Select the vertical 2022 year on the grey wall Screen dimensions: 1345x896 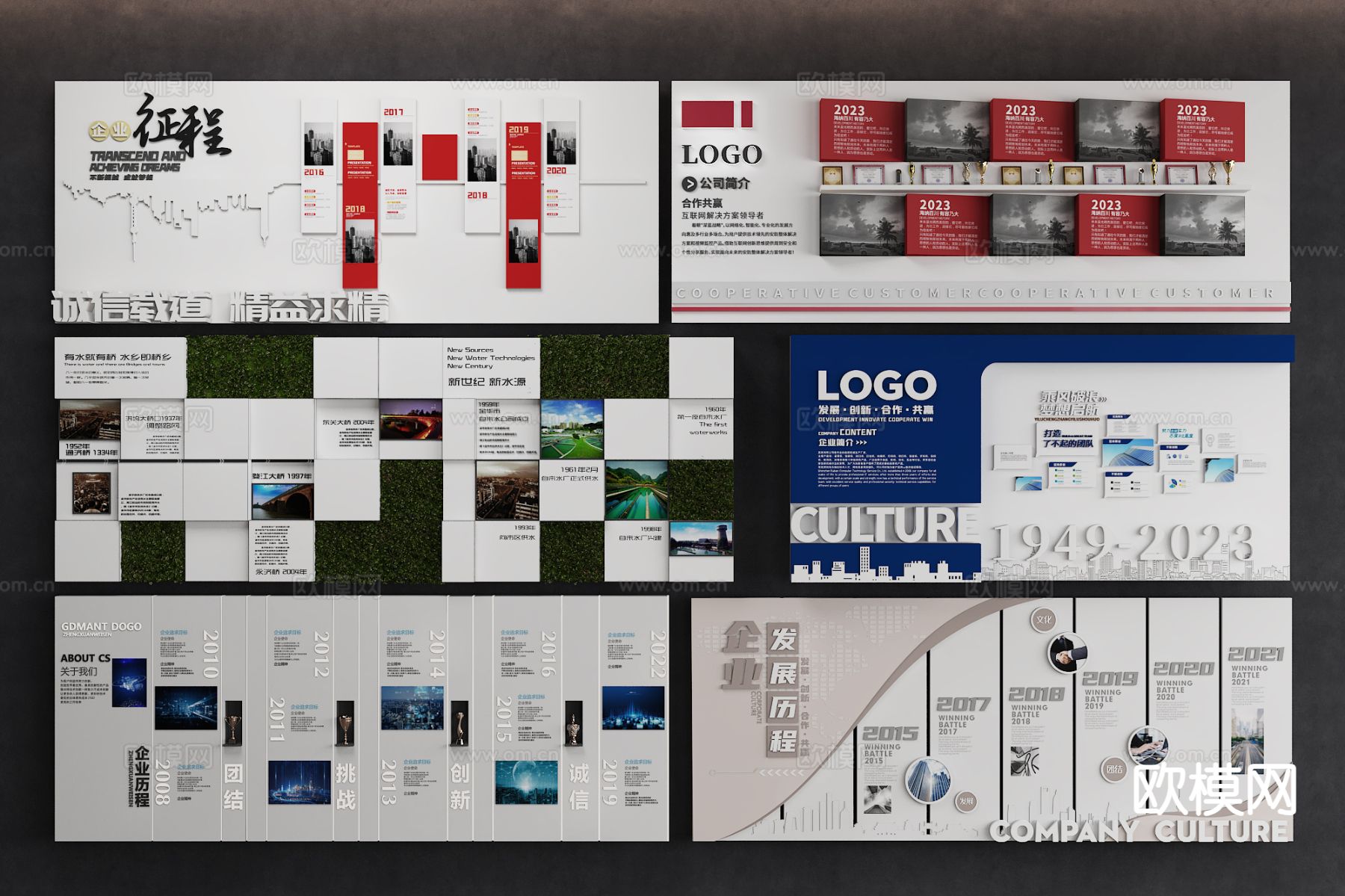pyautogui.click(x=658, y=655)
